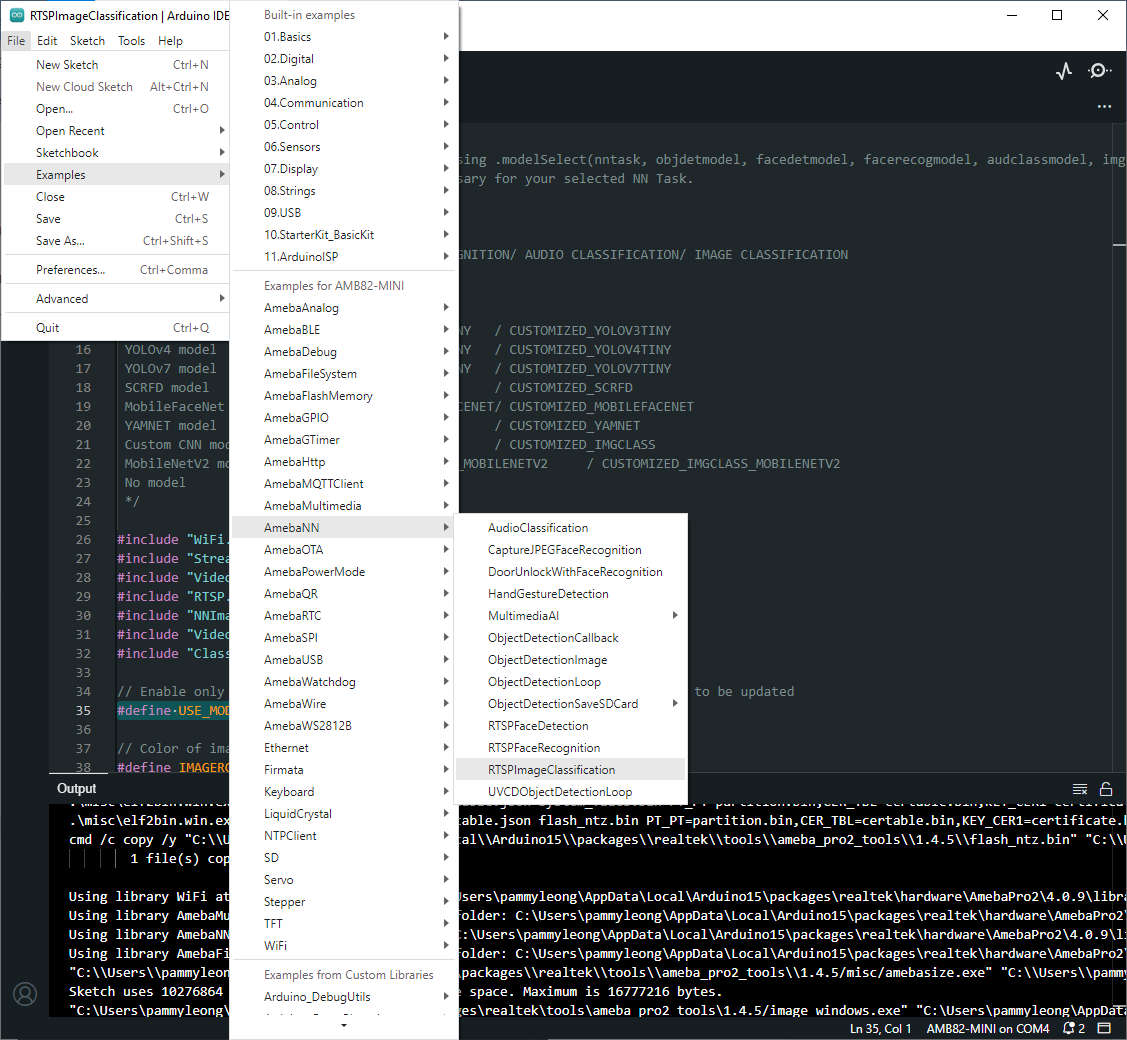
Task: Open the Serial Monitor
Action: tap(1099, 71)
